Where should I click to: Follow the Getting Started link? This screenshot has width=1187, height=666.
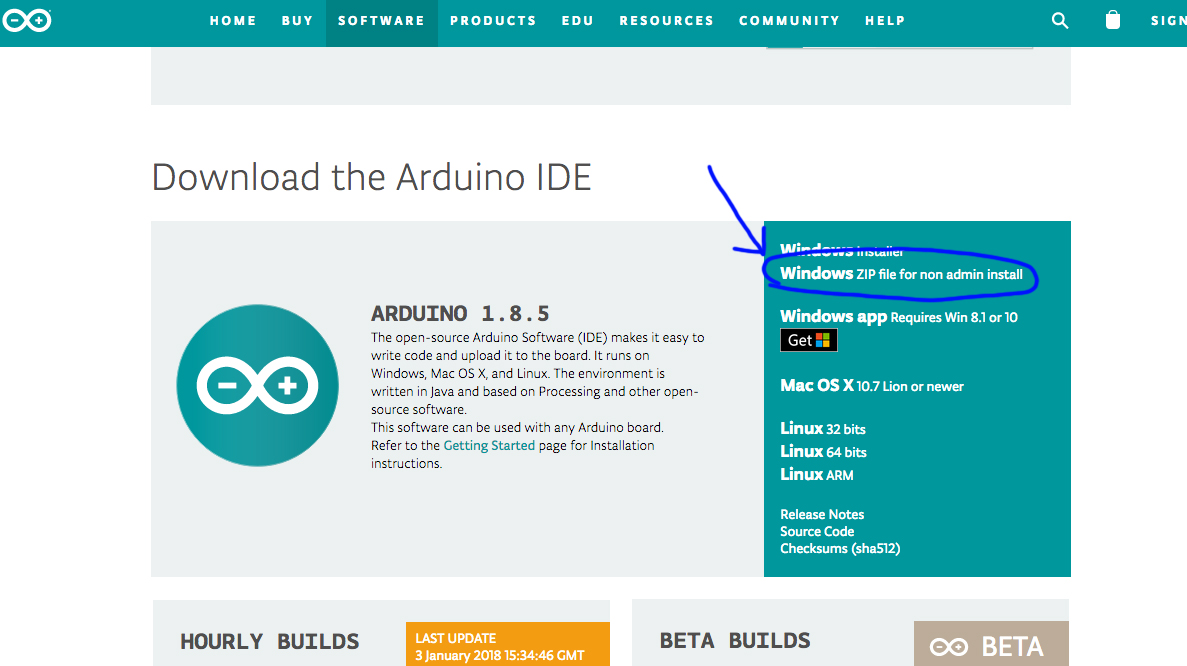coord(489,445)
